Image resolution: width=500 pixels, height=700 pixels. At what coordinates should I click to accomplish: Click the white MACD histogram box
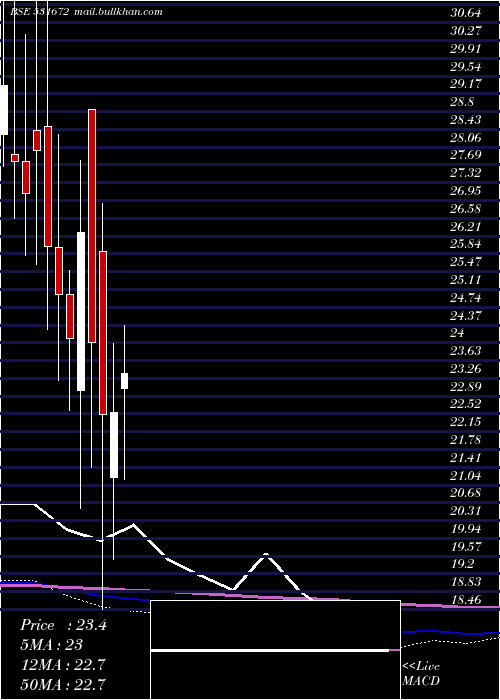(x=275, y=649)
